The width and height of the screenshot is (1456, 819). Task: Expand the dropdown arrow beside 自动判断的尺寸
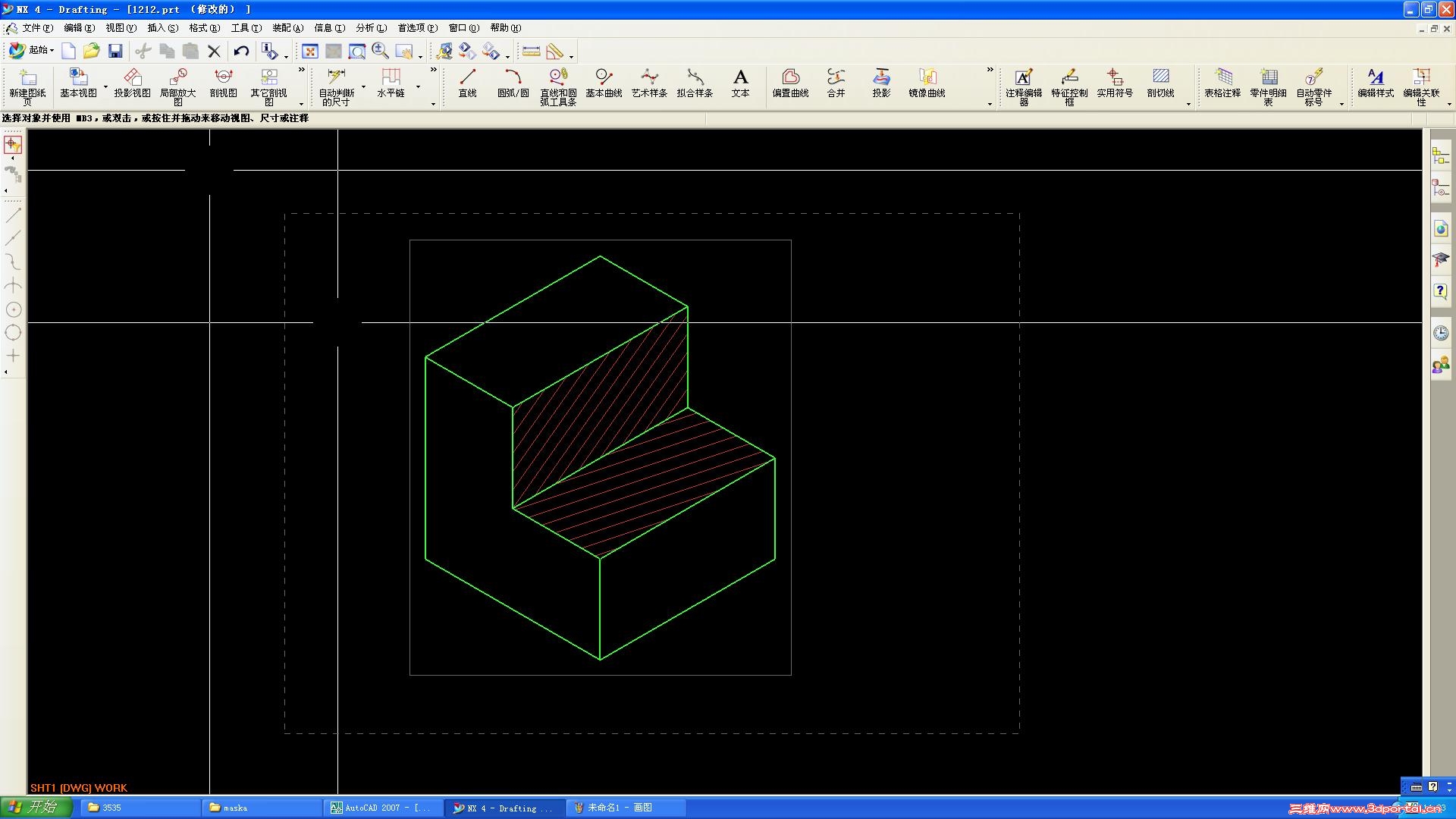tap(363, 86)
